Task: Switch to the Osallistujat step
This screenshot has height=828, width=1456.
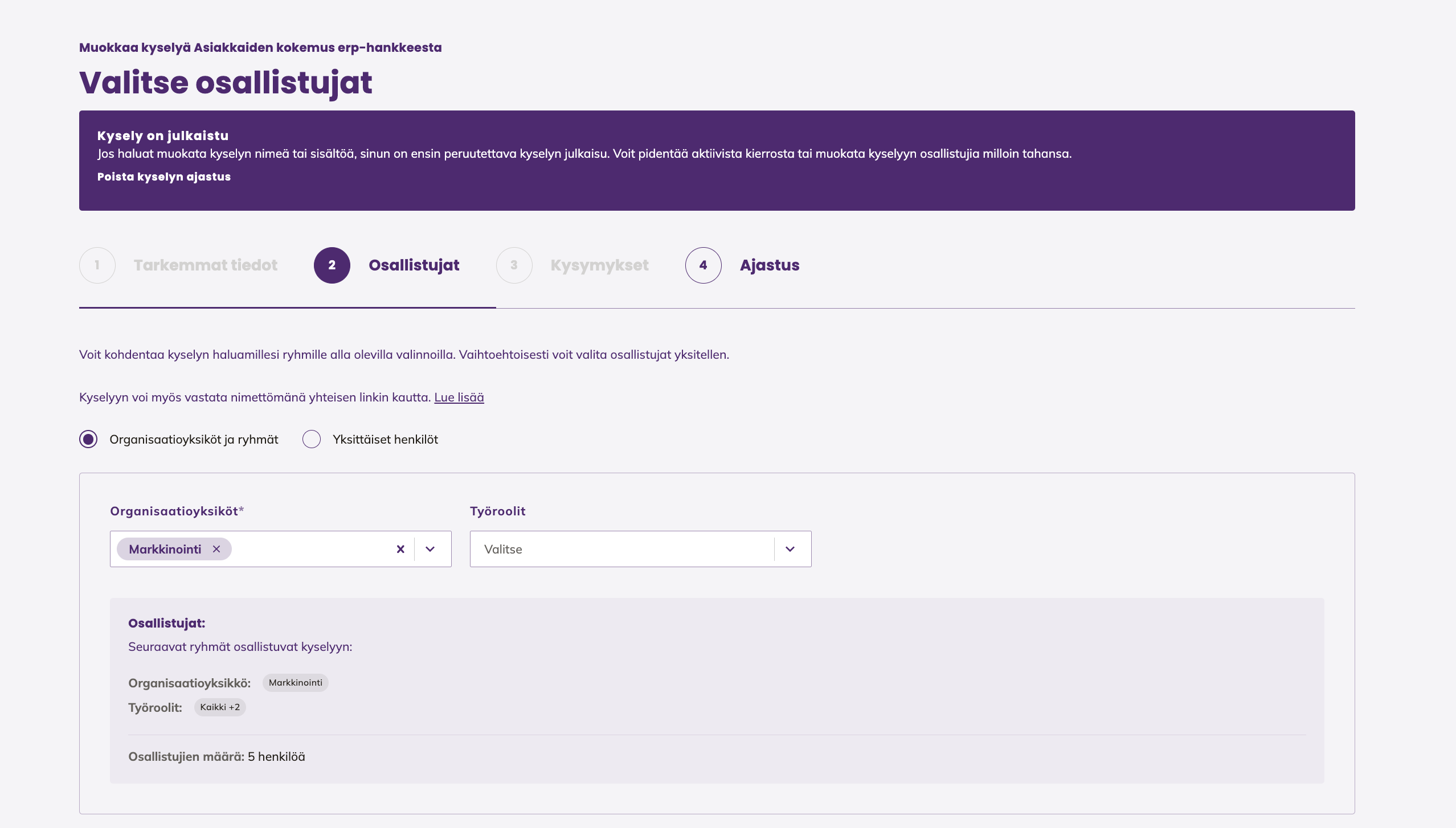Action: click(x=414, y=265)
